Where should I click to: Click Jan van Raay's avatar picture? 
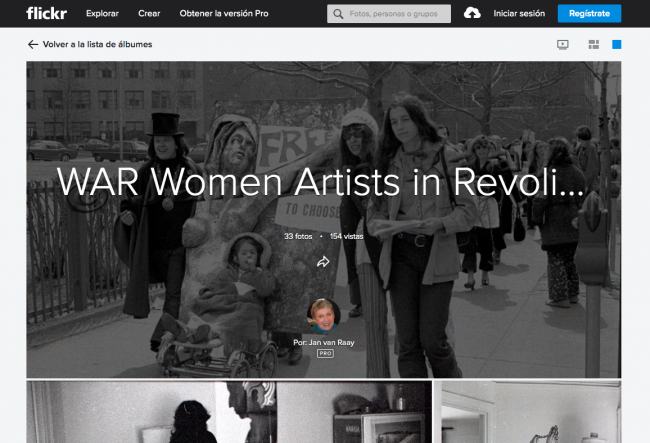click(324, 315)
